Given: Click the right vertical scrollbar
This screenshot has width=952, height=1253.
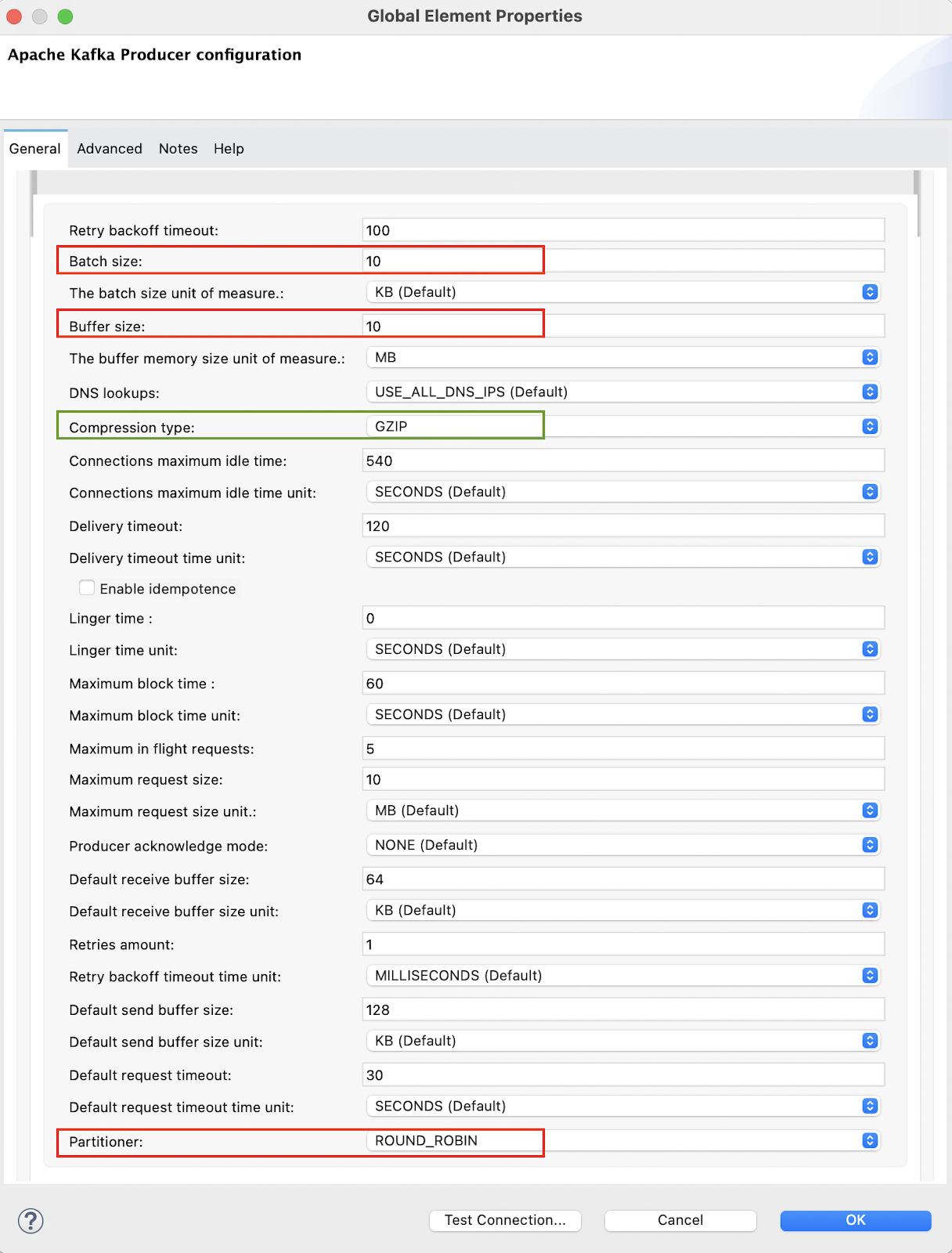Looking at the screenshot, I should (917, 204).
